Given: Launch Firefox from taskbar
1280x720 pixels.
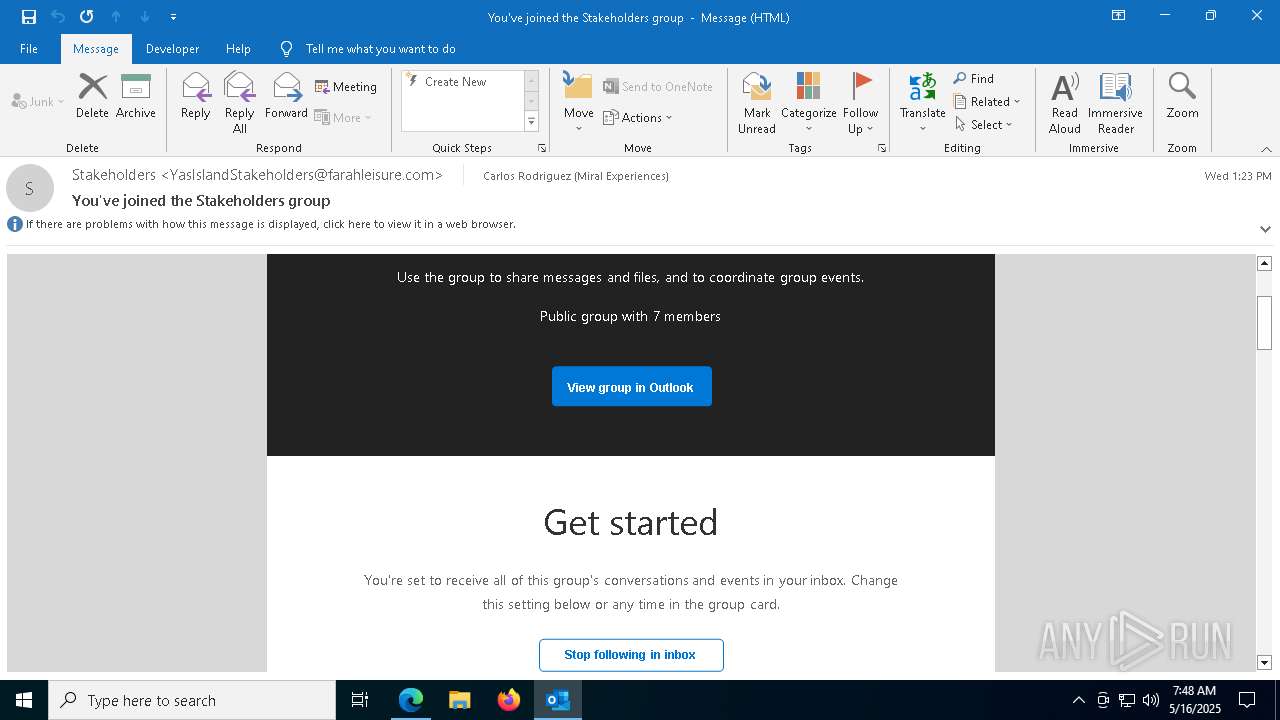Looking at the screenshot, I should point(509,700).
